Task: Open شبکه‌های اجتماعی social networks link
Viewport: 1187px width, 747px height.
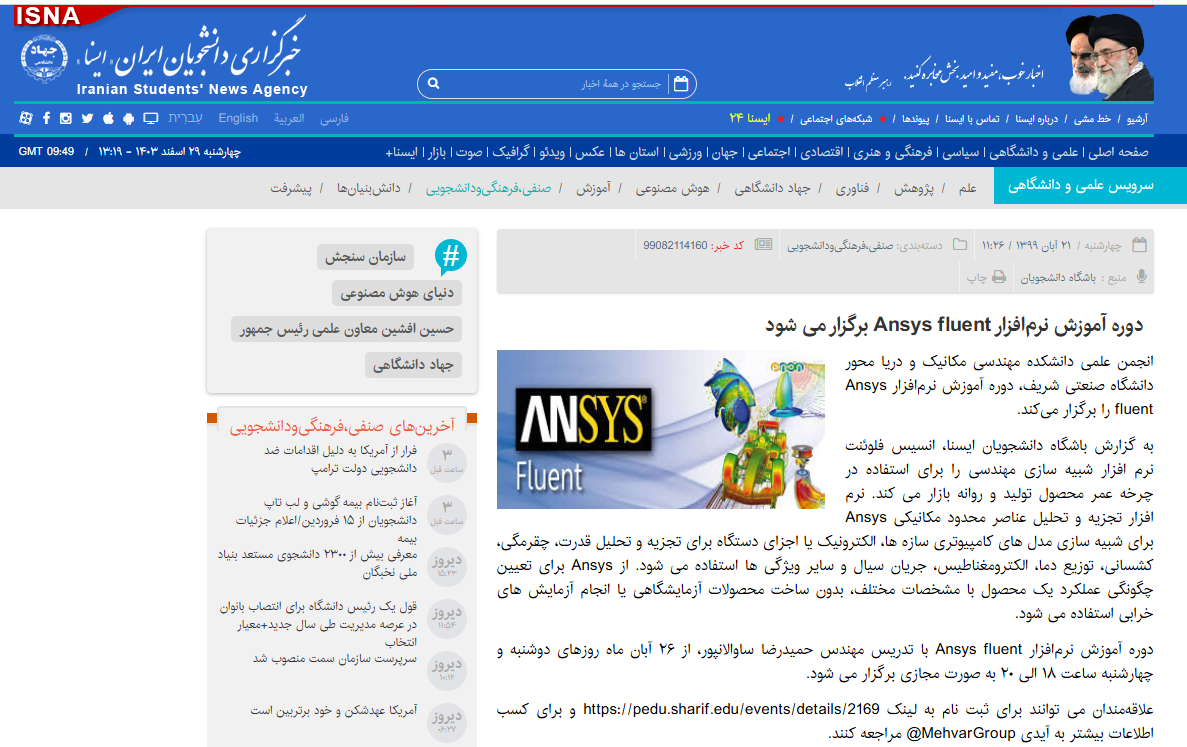Action: [x=836, y=119]
